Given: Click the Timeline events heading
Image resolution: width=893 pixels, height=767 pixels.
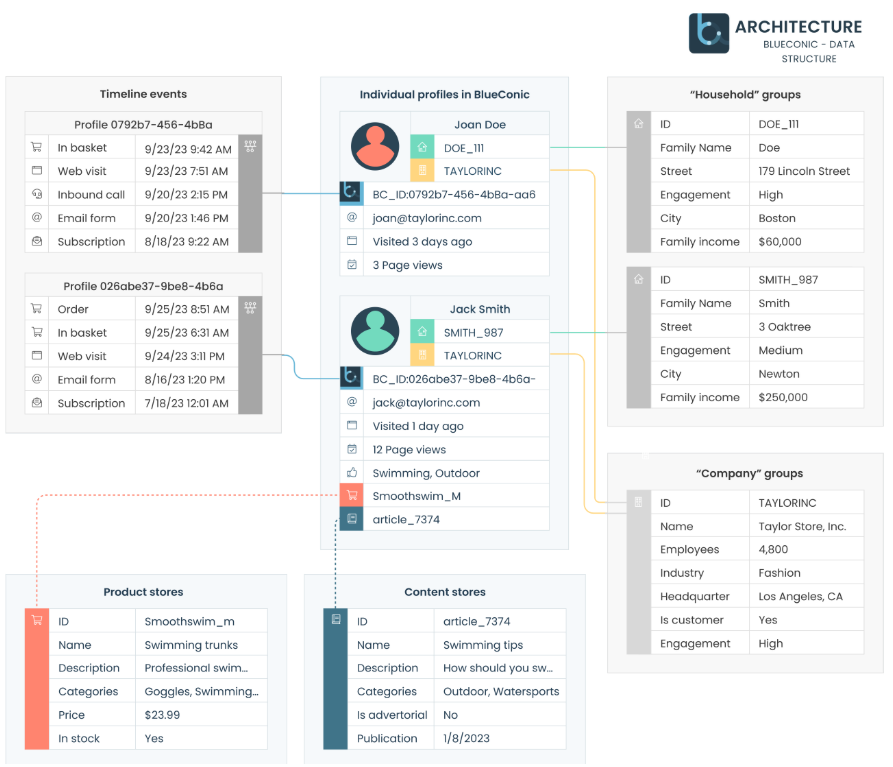Looking at the screenshot, I should pyautogui.click(x=144, y=94).
